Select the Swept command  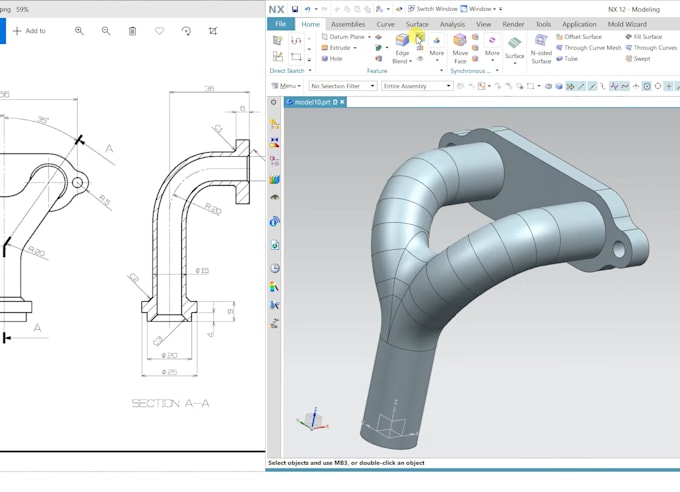[x=638, y=59]
